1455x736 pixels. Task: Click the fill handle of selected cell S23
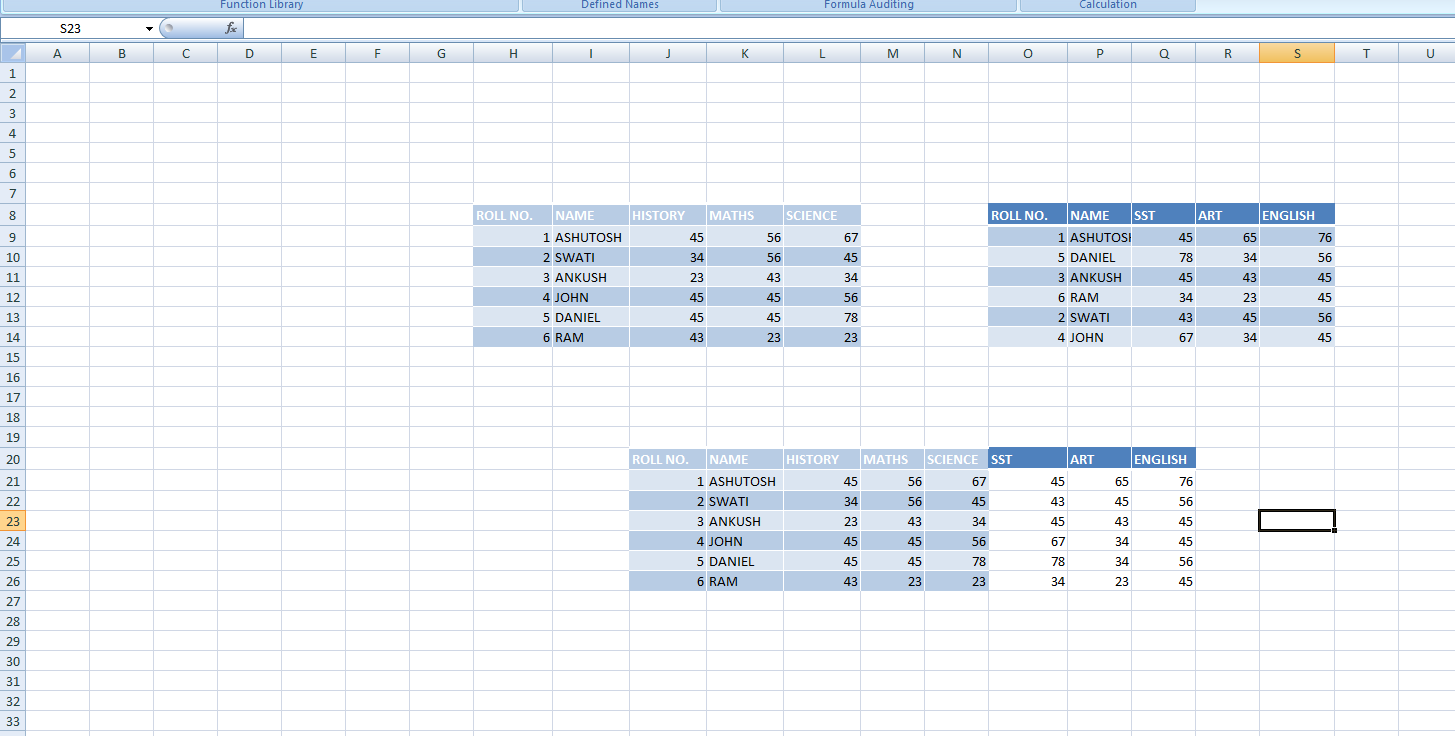point(1335,531)
